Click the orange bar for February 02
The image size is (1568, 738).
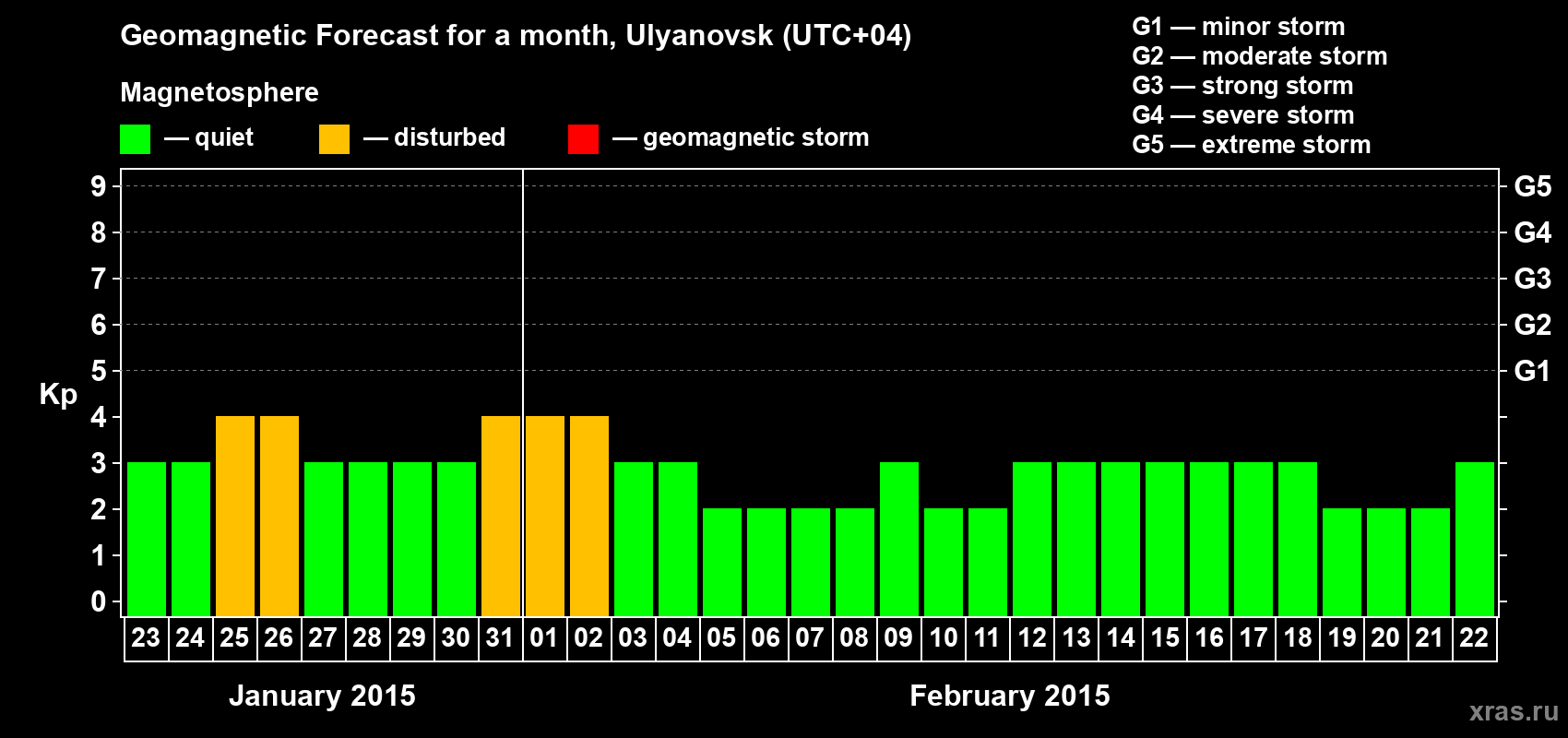589,517
